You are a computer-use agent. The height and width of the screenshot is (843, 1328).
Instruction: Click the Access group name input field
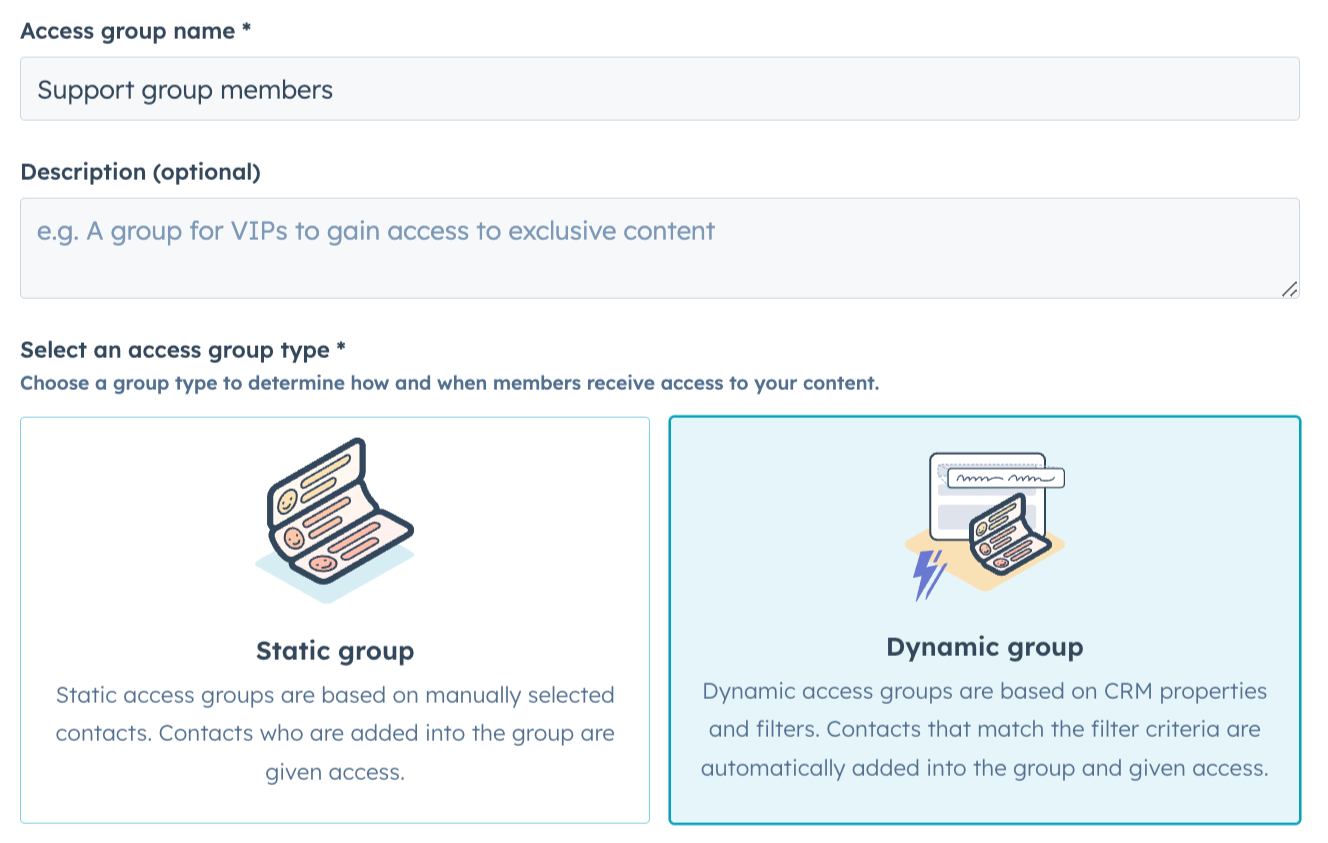[x=659, y=90]
